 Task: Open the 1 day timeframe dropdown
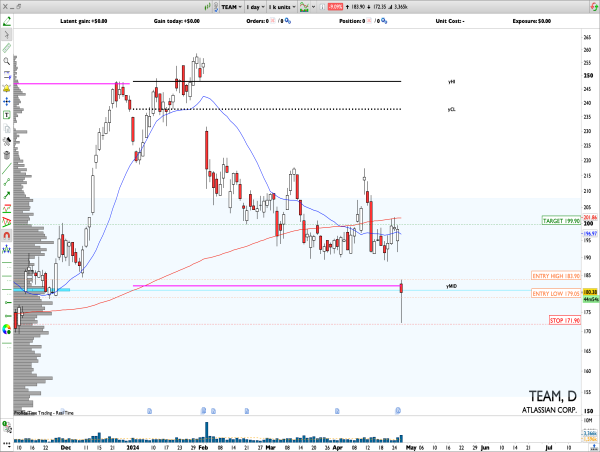255,7
